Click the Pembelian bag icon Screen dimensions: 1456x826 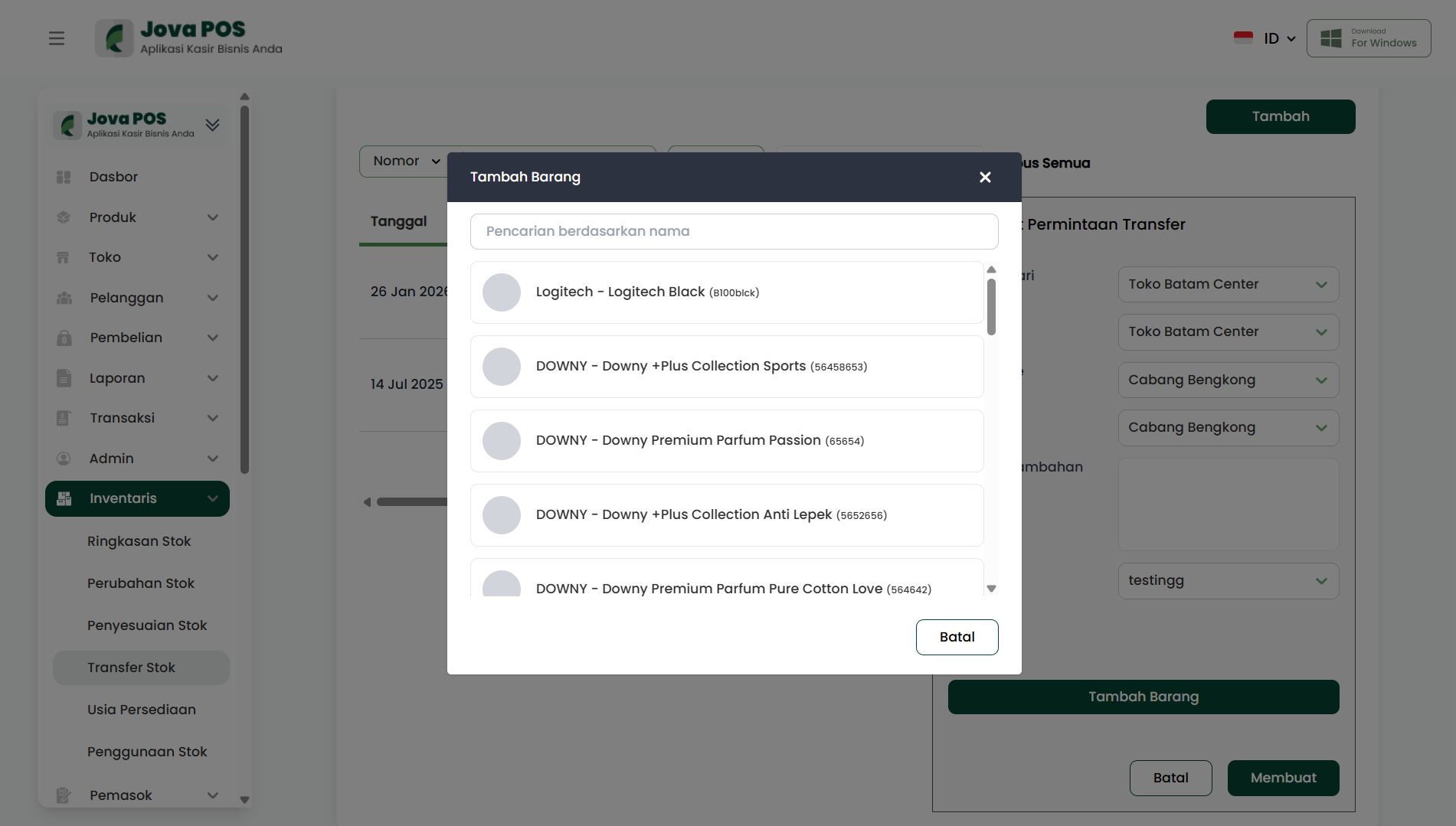click(x=64, y=338)
